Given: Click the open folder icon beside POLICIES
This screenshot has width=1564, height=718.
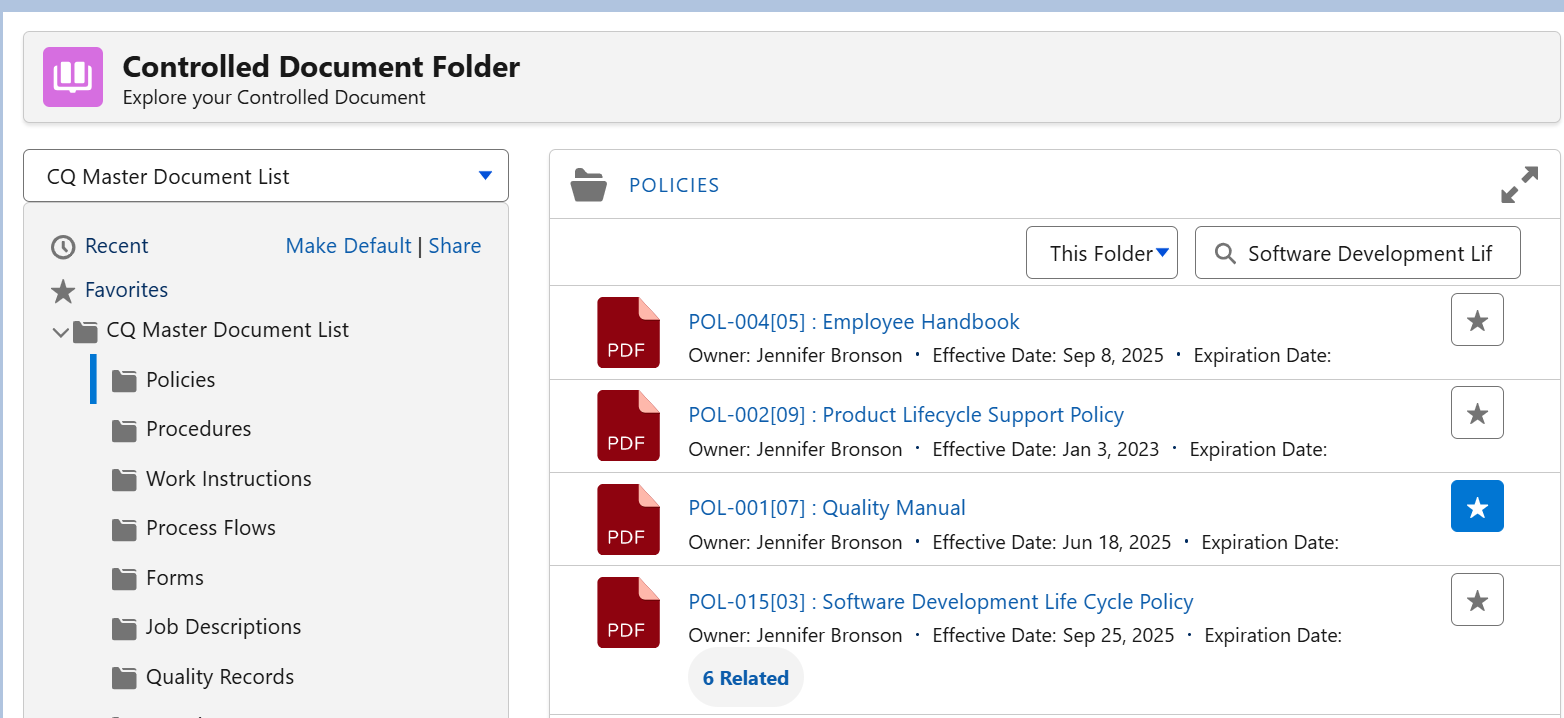Looking at the screenshot, I should [x=589, y=185].
